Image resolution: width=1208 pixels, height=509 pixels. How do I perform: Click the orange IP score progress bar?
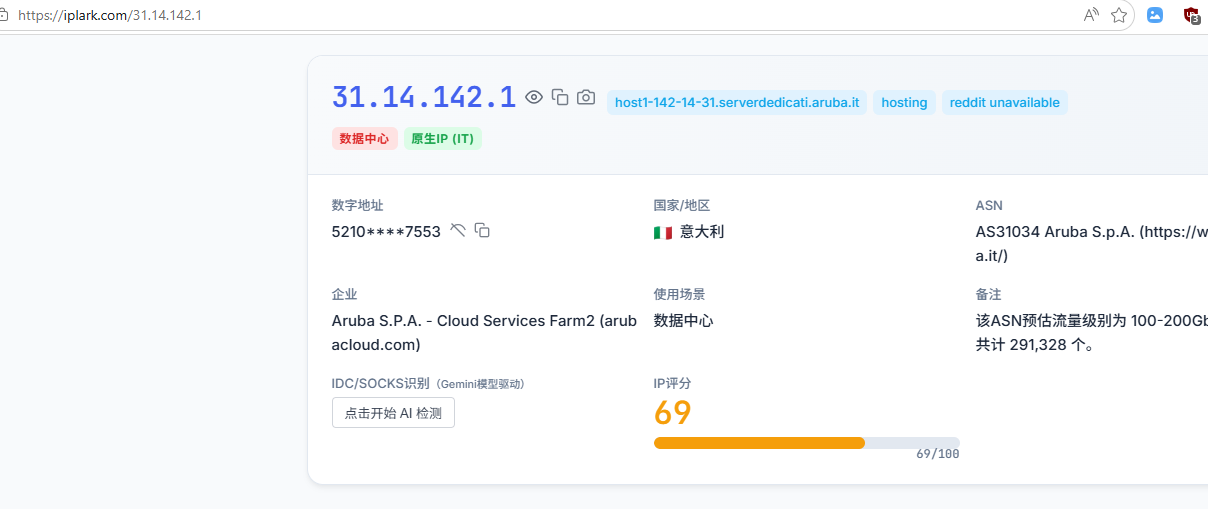(759, 442)
